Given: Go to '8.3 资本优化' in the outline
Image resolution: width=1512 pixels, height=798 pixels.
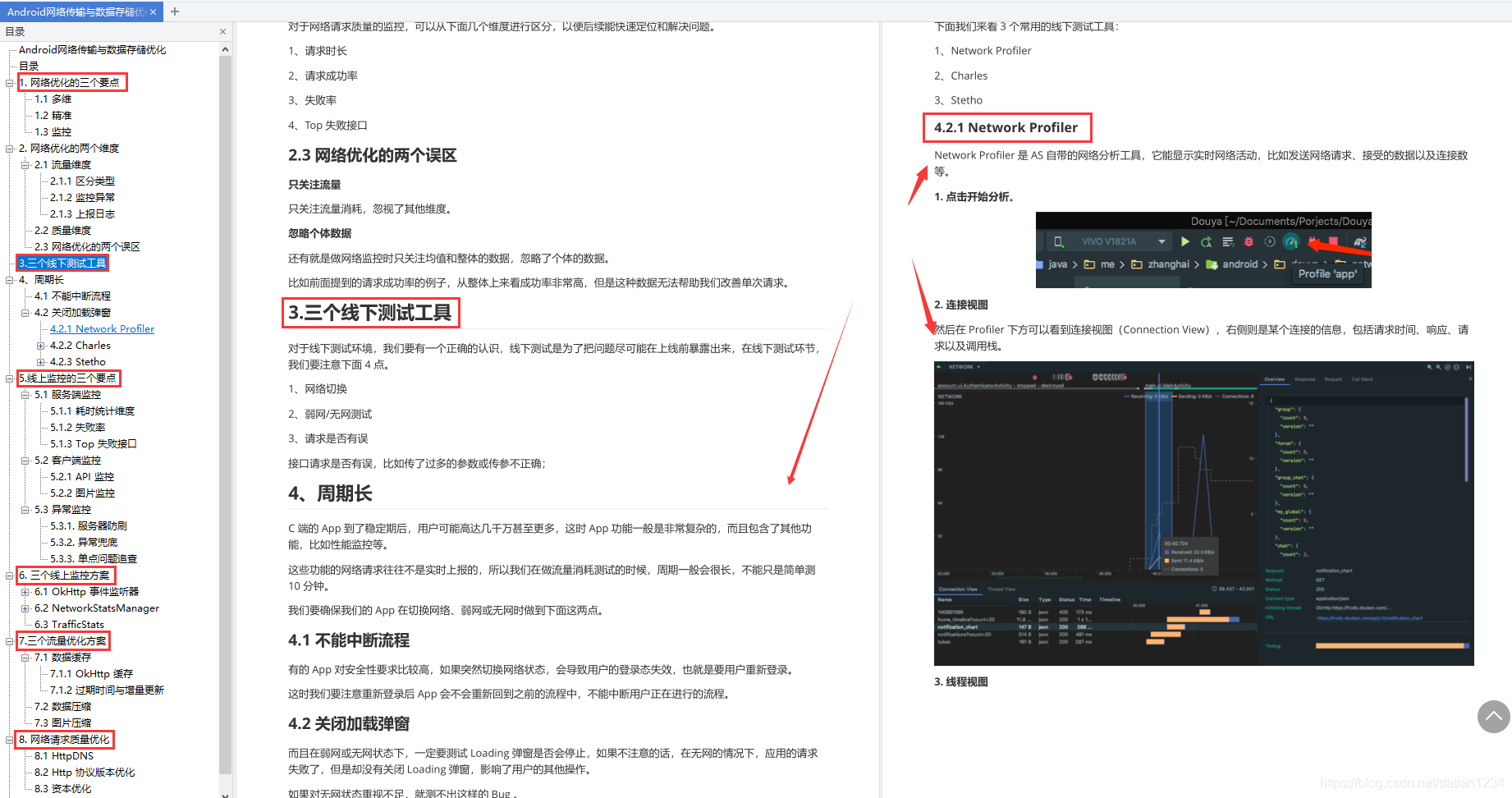Looking at the screenshot, I should pos(62,789).
